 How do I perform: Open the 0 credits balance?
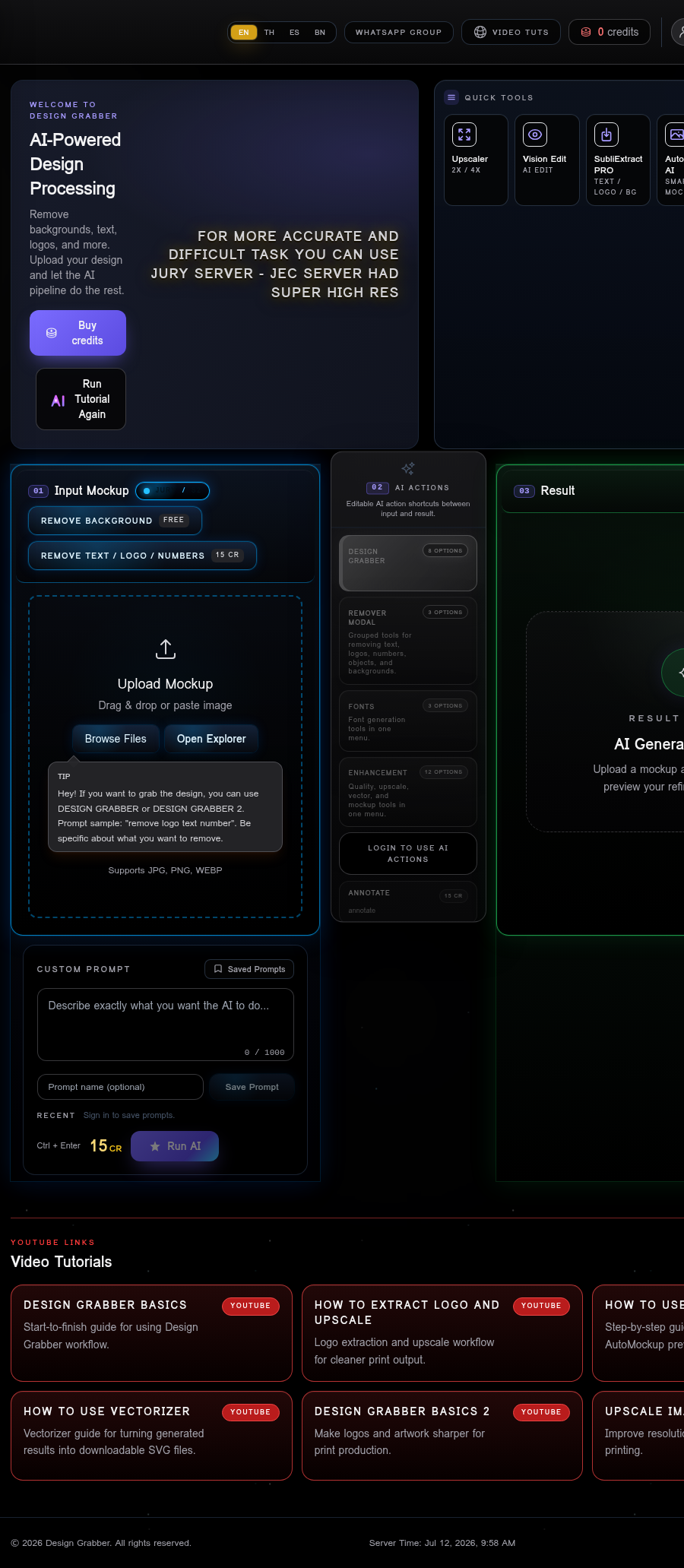coord(610,32)
